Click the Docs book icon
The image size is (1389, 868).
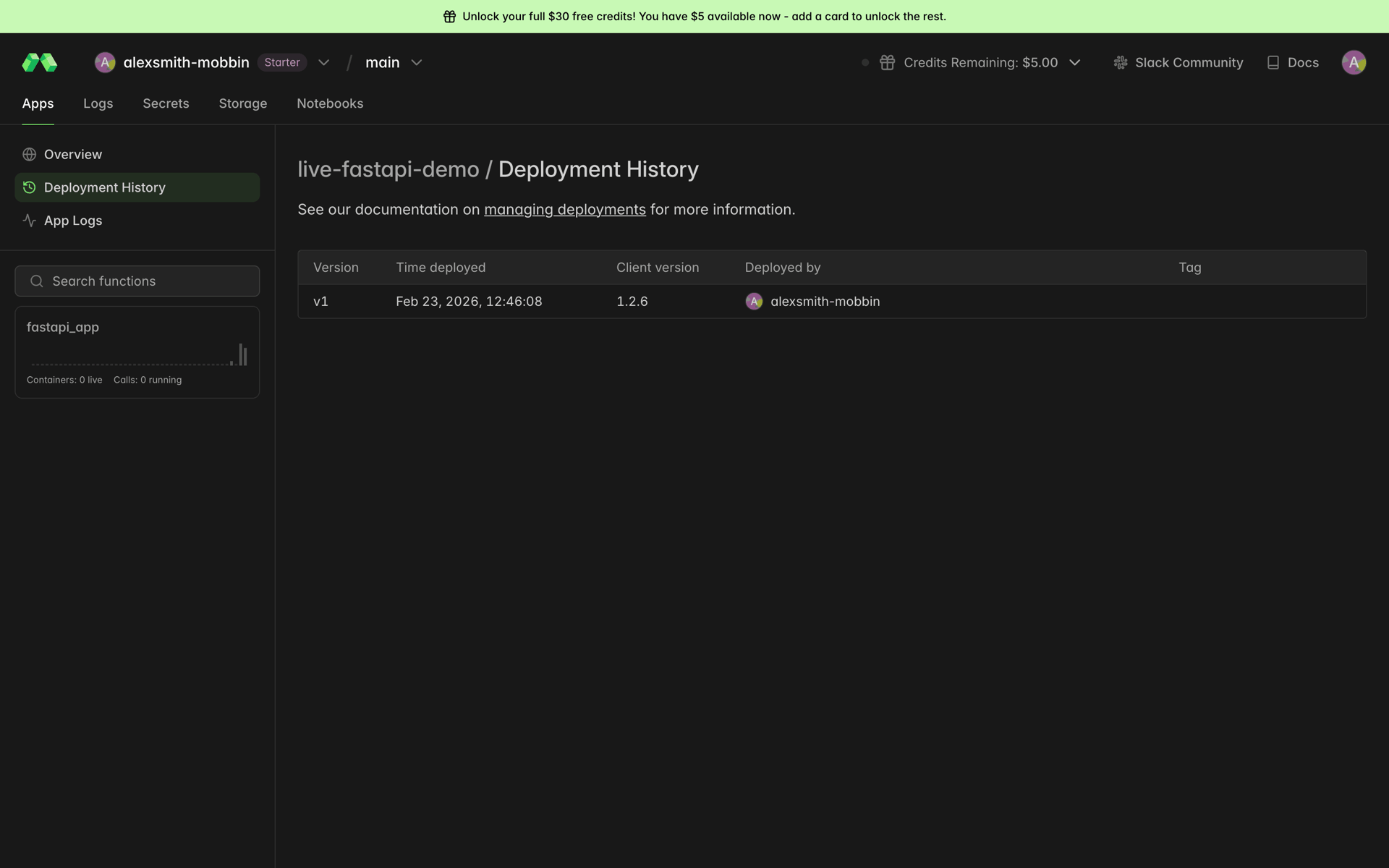[x=1273, y=63]
